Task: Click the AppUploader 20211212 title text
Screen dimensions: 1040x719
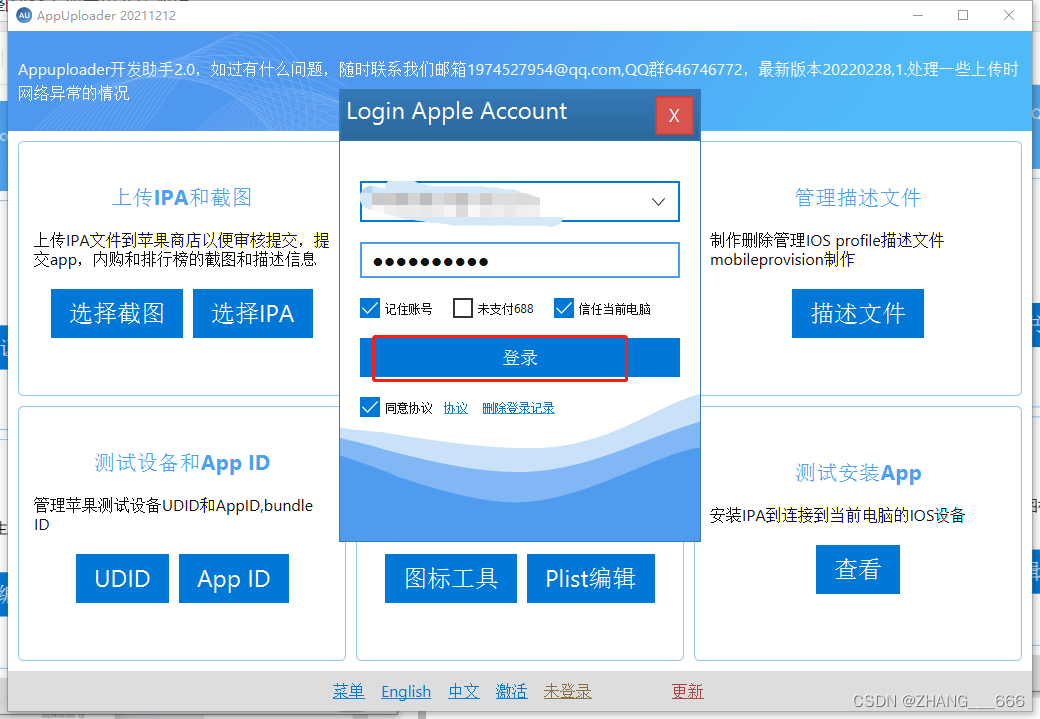Action: [106, 15]
